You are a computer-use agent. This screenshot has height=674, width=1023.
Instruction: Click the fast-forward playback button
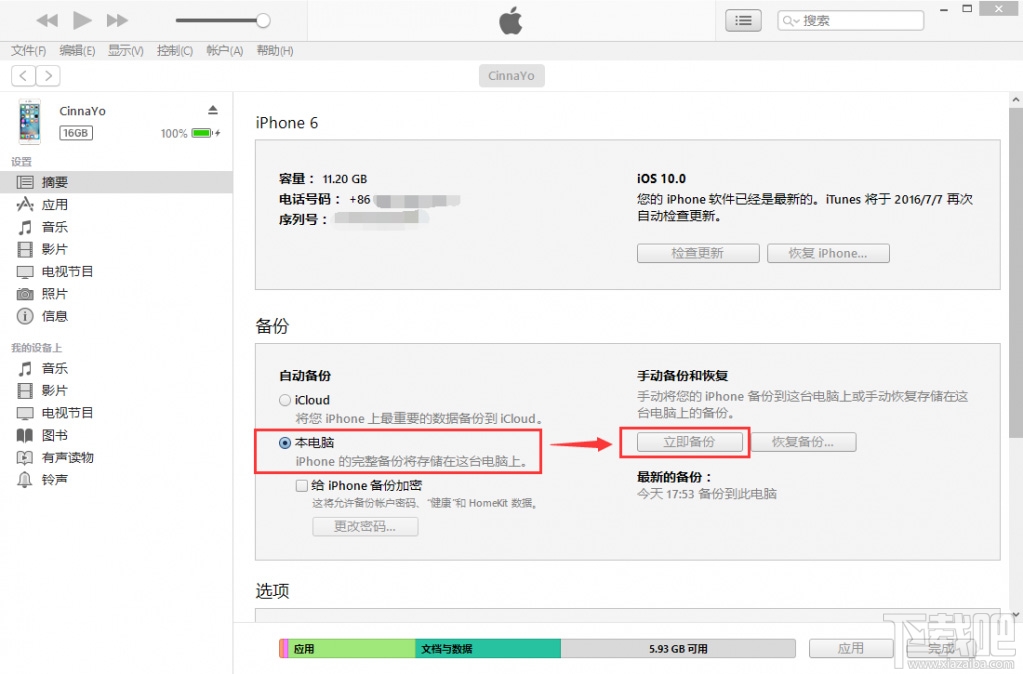click(x=117, y=20)
